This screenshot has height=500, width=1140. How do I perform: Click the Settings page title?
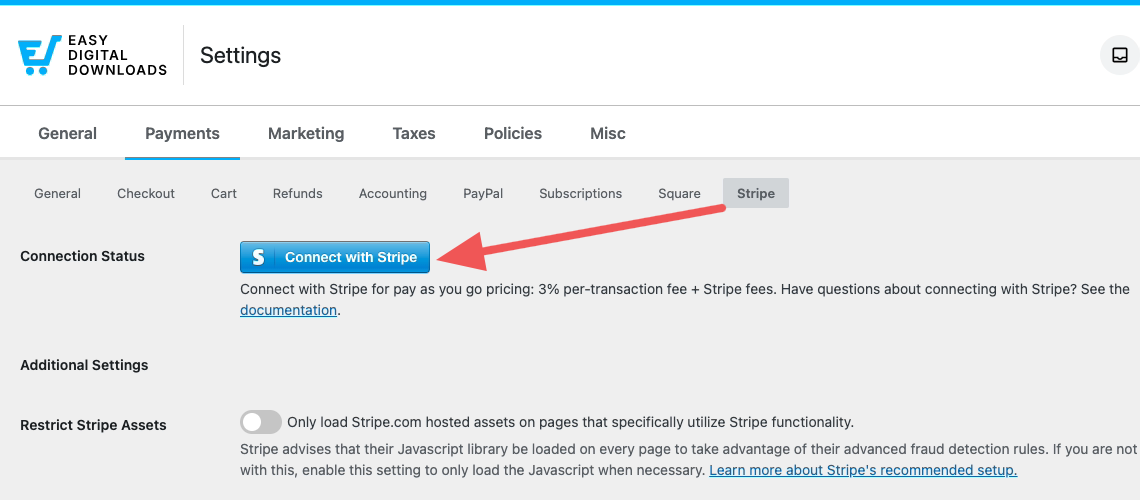241,55
